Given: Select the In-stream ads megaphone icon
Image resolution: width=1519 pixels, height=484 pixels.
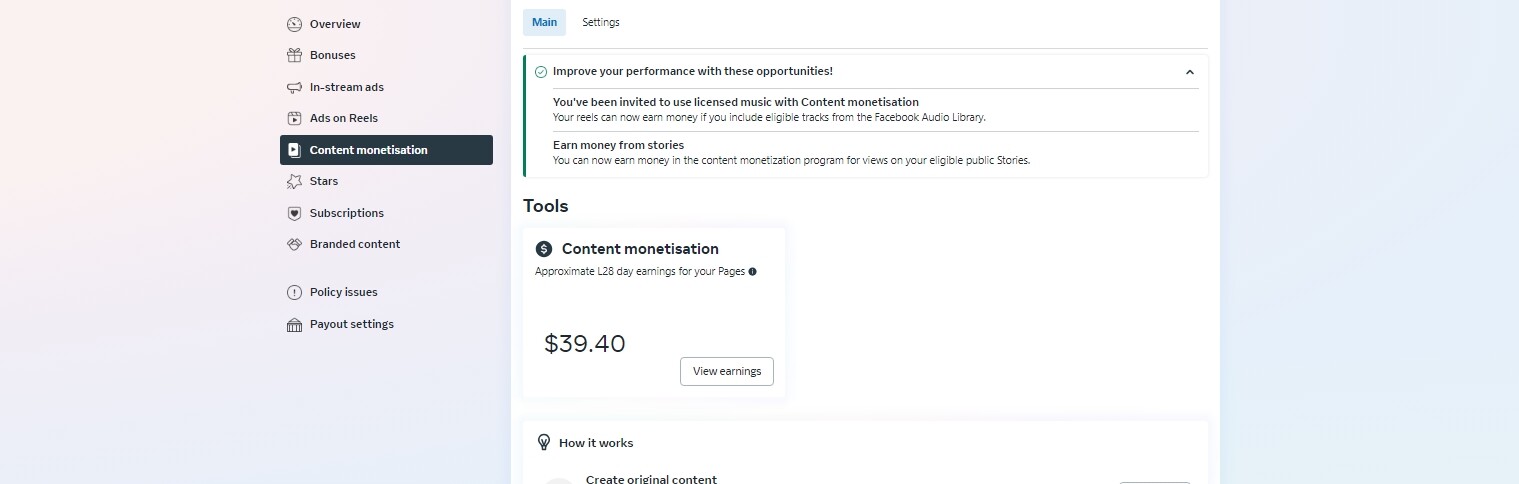Looking at the screenshot, I should coord(294,87).
